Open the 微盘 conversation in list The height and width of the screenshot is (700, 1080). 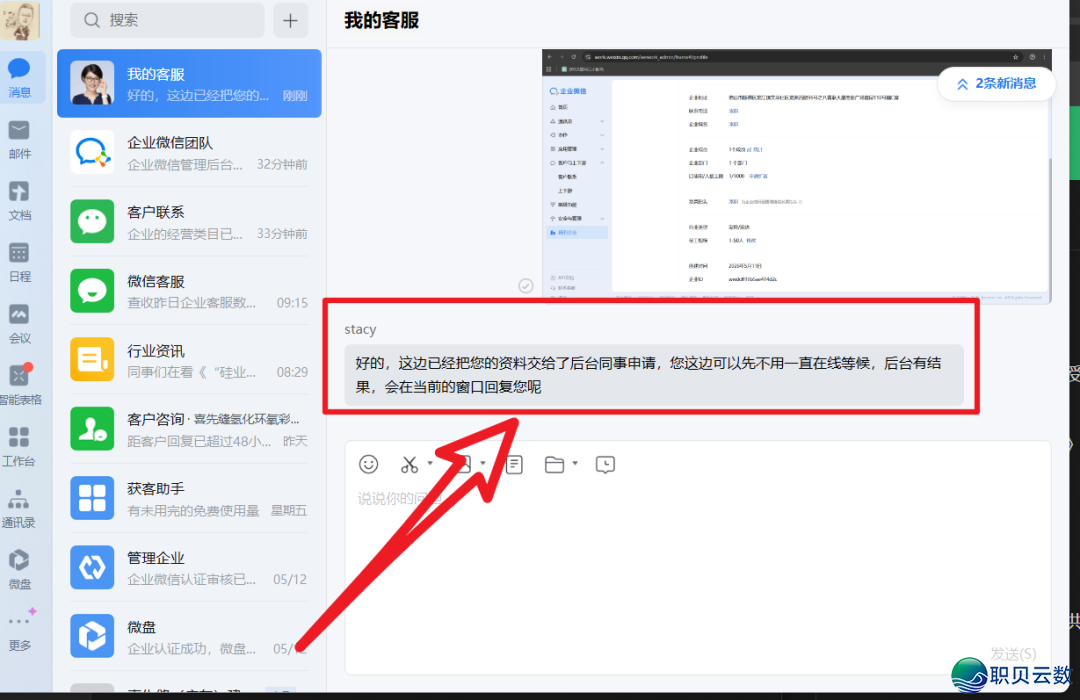[189, 636]
